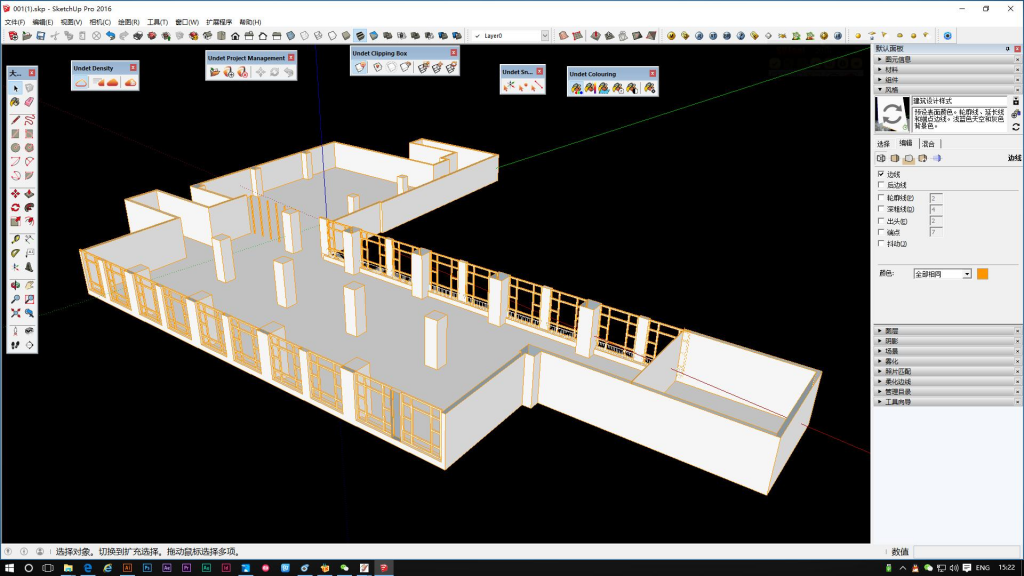Click the 轮廓线 profiles value field

pyautogui.click(x=936, y=197)
